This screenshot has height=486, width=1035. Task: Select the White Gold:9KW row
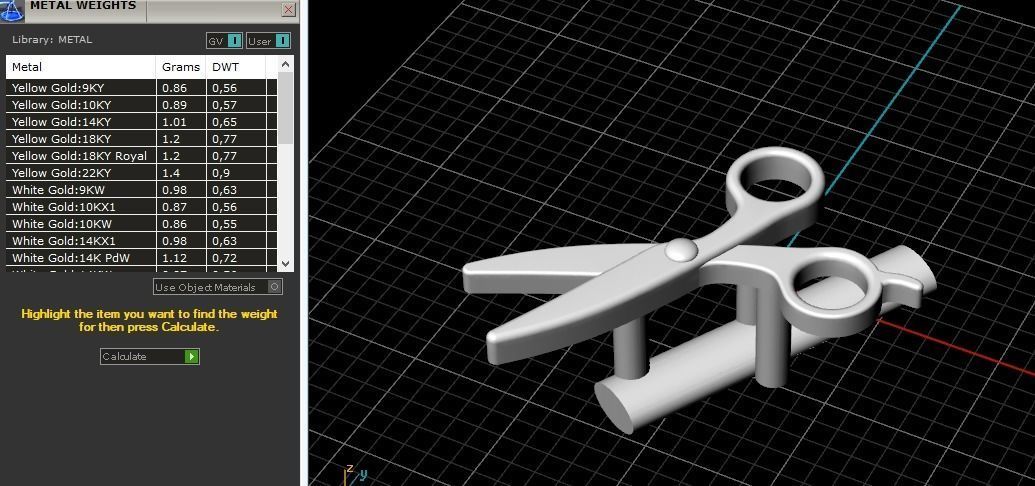click(x=141, y=190)
